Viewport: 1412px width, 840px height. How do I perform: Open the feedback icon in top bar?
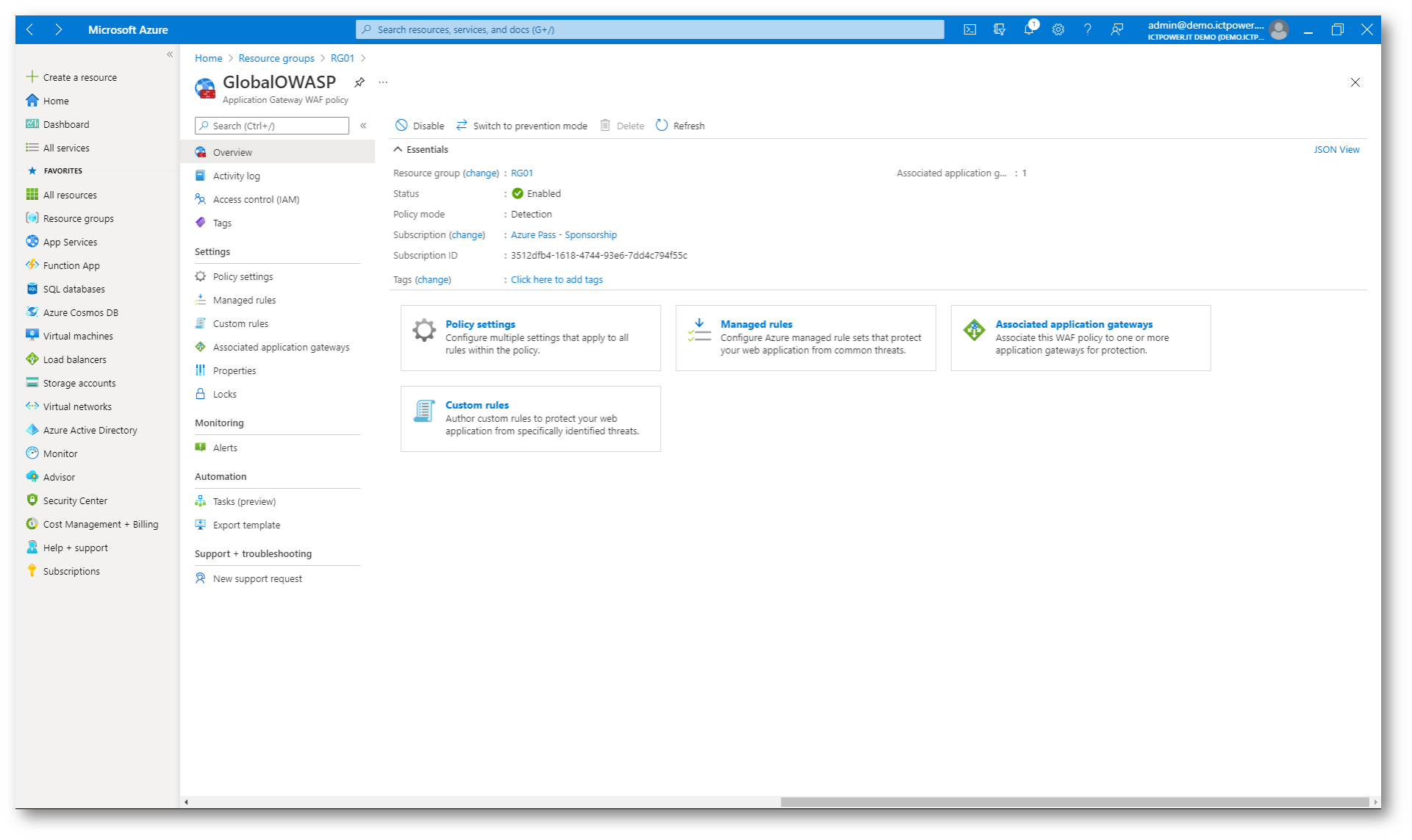[1117, 29]
